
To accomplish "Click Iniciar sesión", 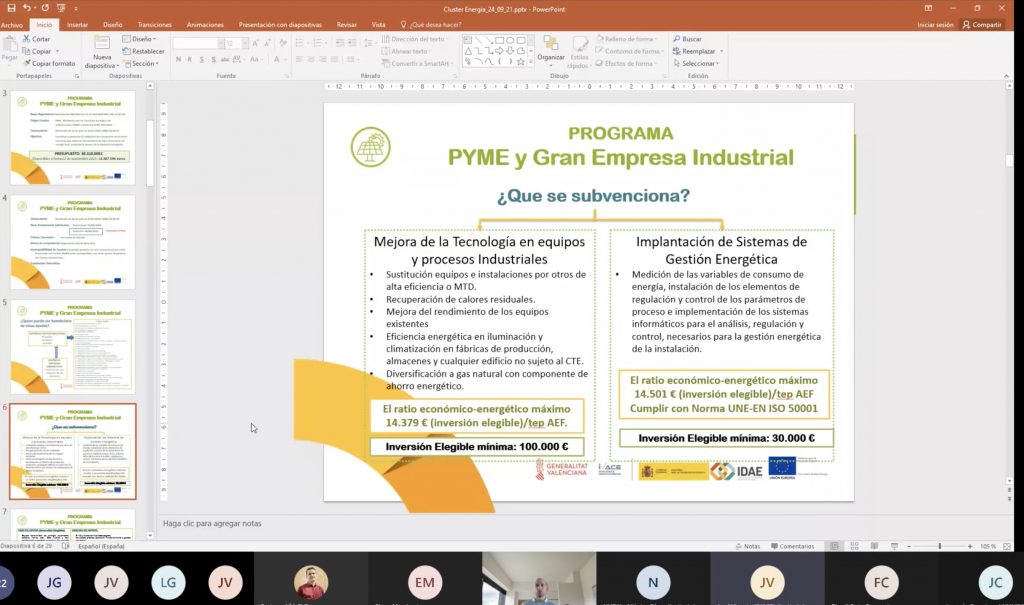I will [x=935, y=25].
